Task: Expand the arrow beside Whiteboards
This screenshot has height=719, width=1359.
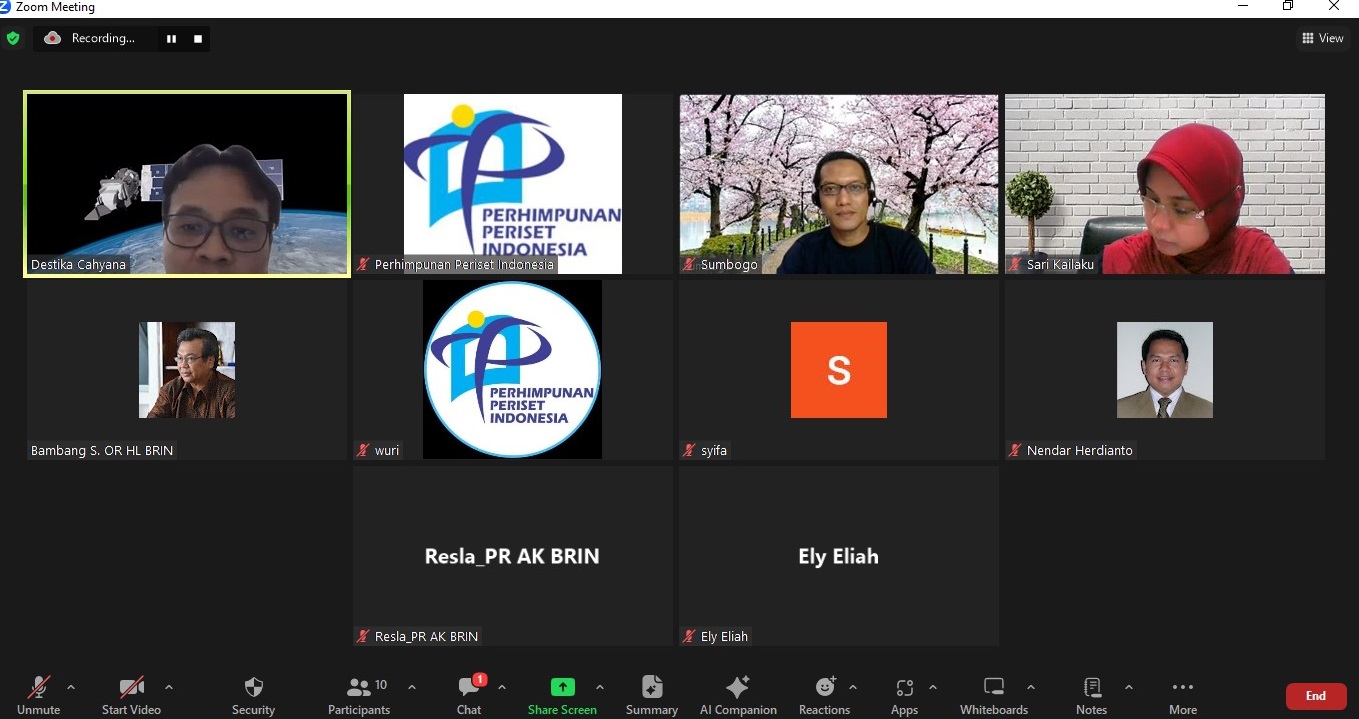Action: click(1031, 687)
